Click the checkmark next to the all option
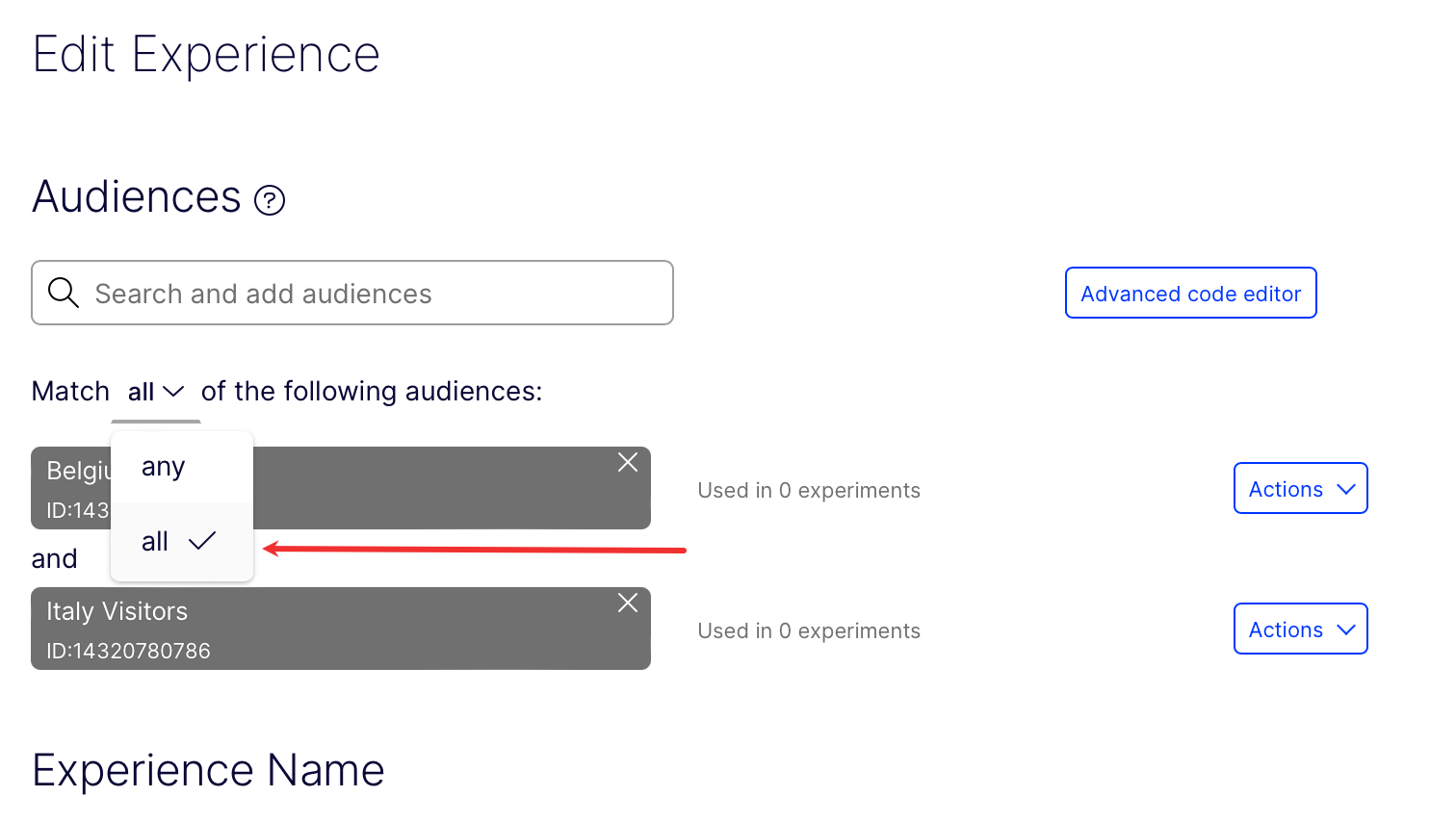Image resolution: width=1456 pixels, height=822 pixels. click(203, 541)
